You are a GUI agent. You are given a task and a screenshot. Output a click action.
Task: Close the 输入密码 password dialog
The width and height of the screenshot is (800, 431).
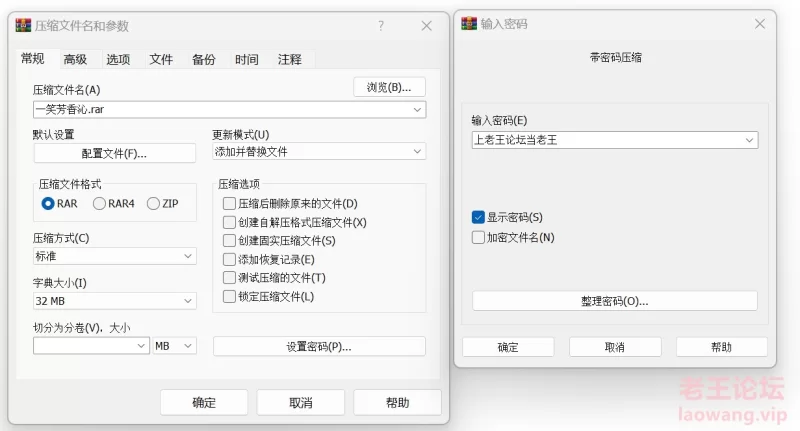760,23
